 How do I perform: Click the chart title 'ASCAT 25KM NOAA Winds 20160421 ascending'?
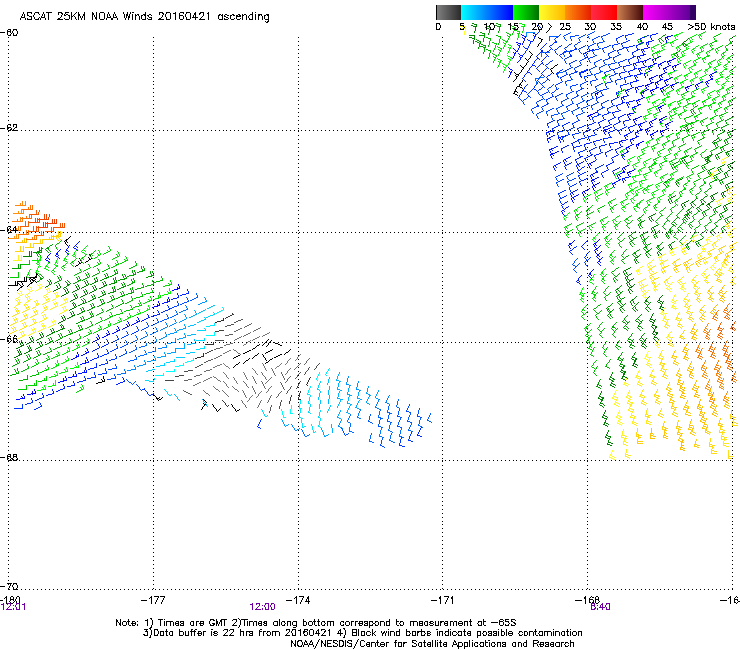pyautogui.click(x=144, y=17)
